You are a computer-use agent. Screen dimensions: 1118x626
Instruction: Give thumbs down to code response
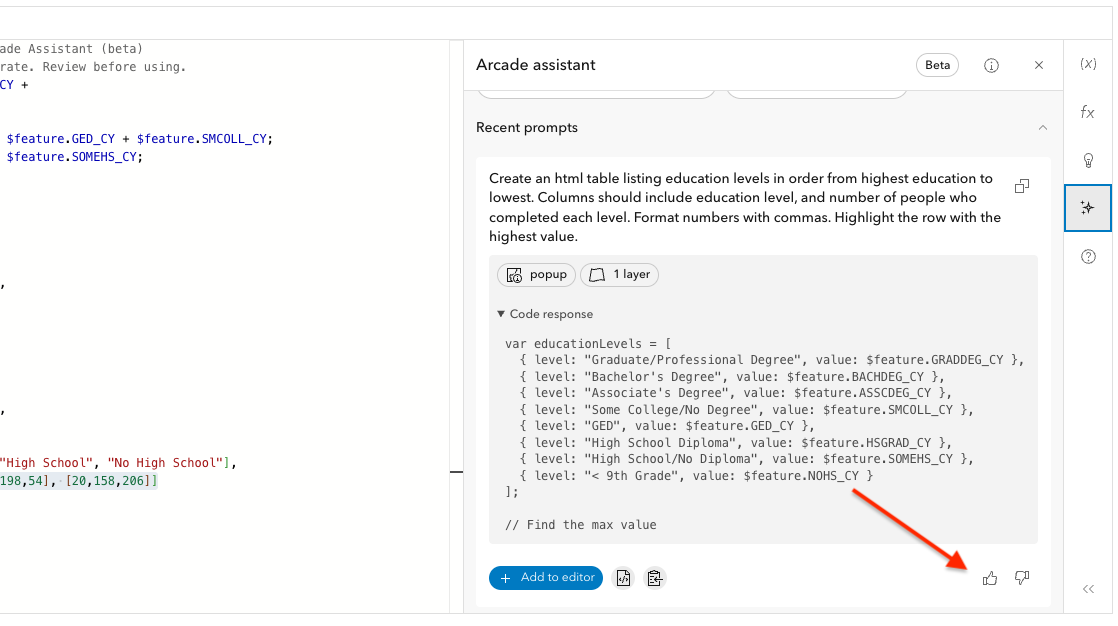(x=1022, y=578)
